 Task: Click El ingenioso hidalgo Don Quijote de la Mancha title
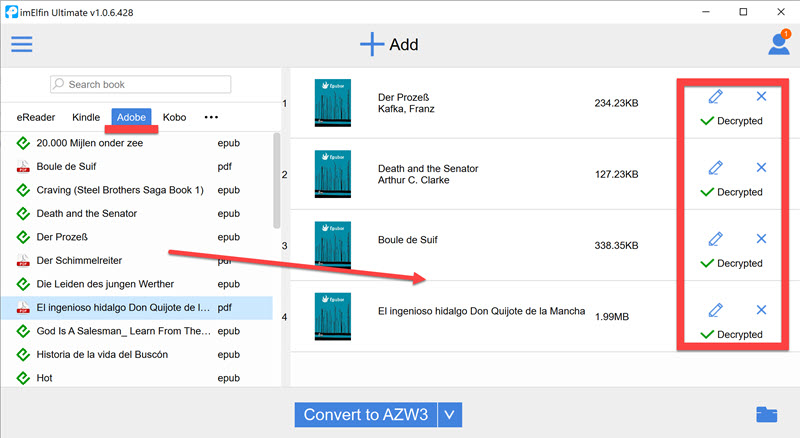[481, 311]
